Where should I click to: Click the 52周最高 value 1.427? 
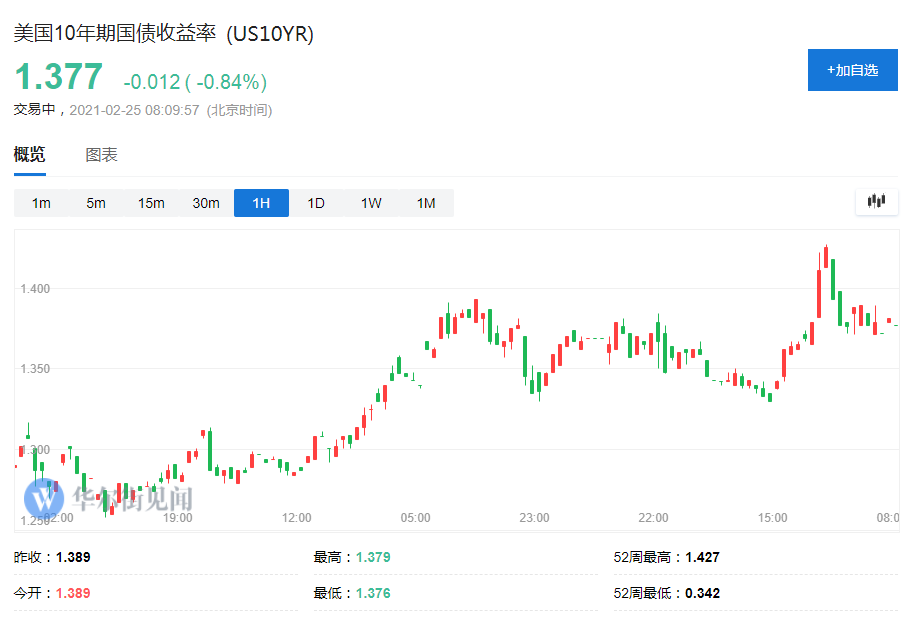click(700, 557)
